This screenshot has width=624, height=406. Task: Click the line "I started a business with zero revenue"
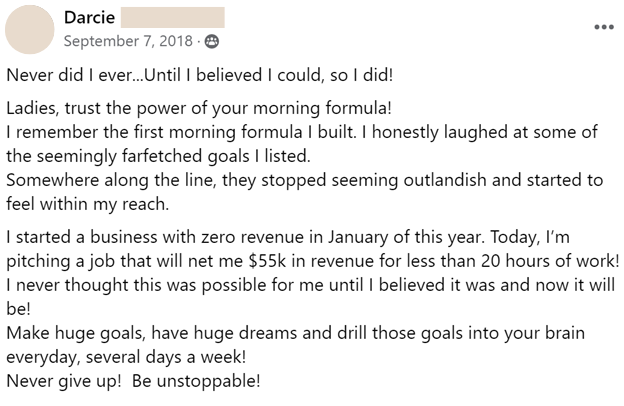pyautogui.click(x=288, y=237)
